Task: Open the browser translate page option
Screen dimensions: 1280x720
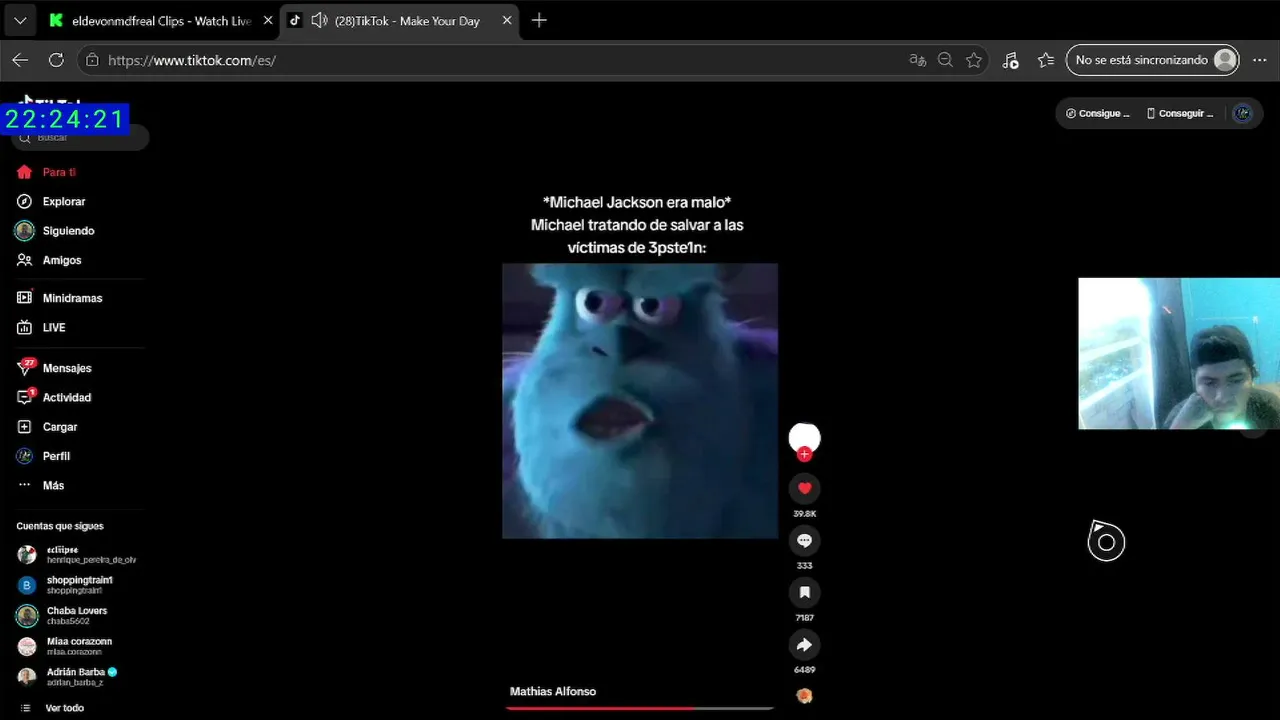Action: coord(917,60)
